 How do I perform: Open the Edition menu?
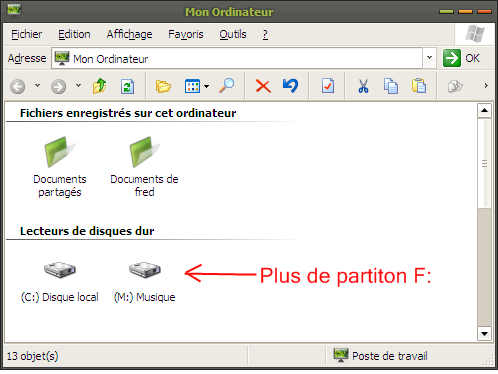pyautogui.click(x=74, y=34)
